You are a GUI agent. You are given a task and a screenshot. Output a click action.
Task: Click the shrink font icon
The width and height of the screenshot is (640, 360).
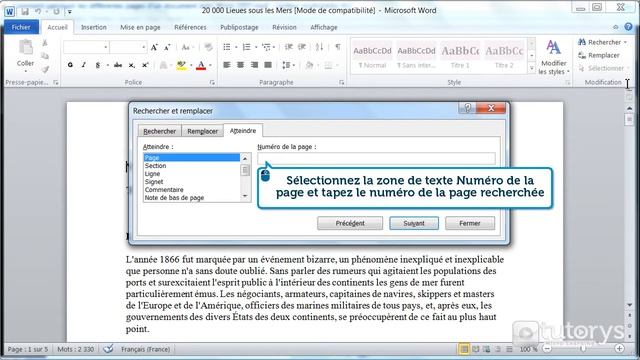pos(167,47)
